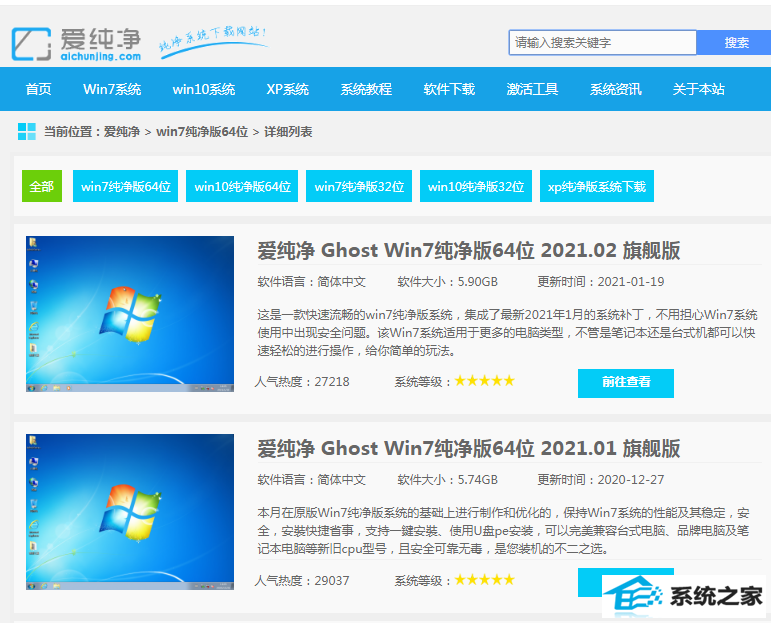The width and height of the screenshot is (771, 623).
Task: Select the win10纯净版32位 filter tab
Action: (476, 186)
